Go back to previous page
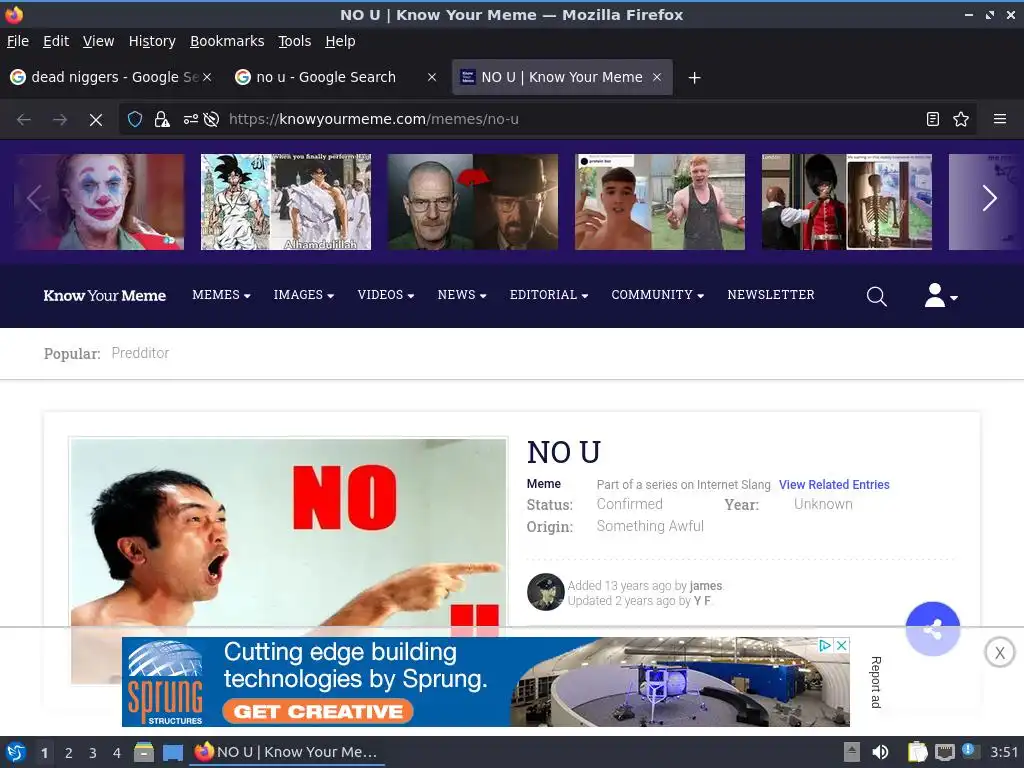Image resolution: width=1024 pixels, height=768 pixels. click(24, 120)
